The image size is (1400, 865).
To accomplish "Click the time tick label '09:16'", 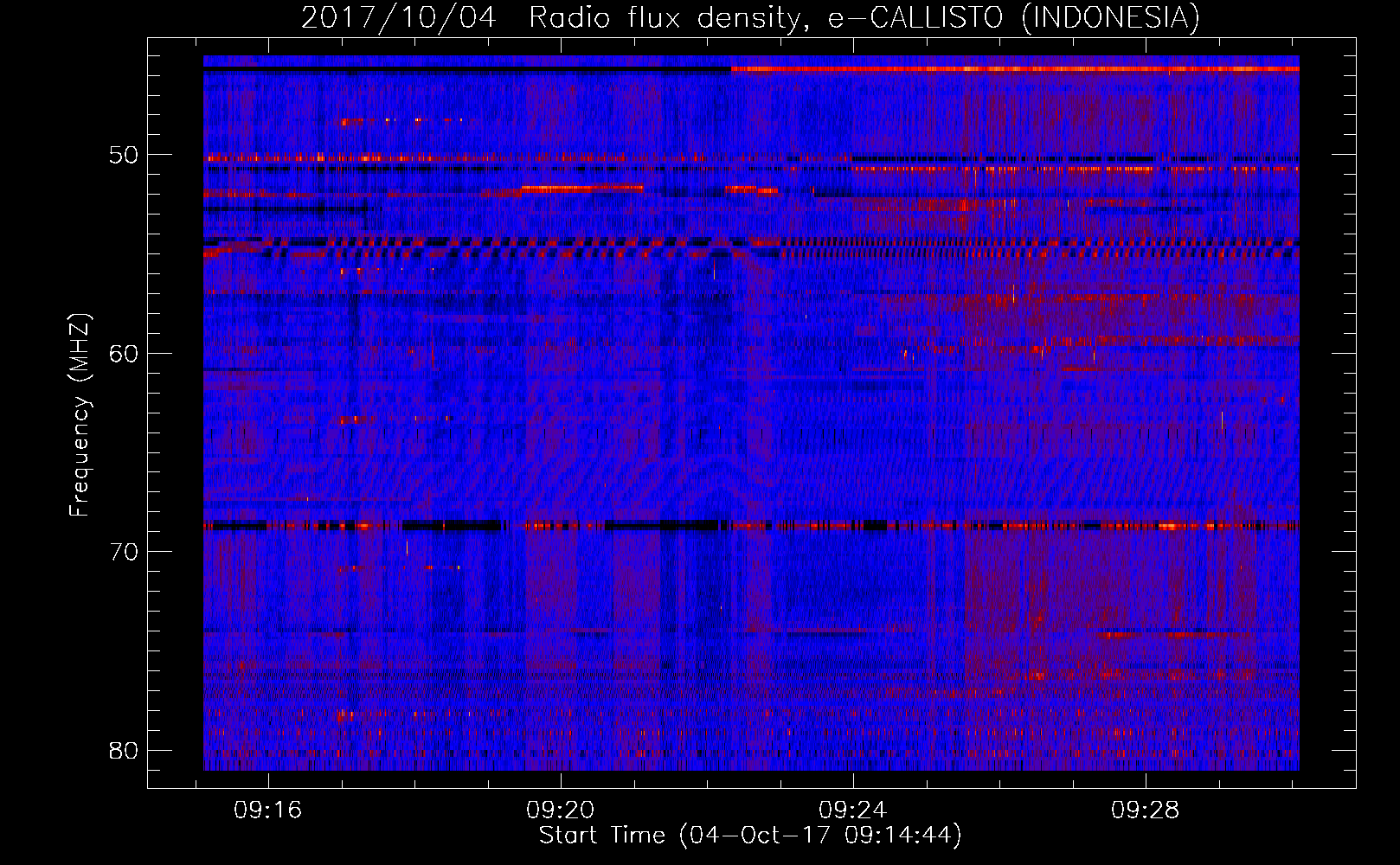I will 268,810.
